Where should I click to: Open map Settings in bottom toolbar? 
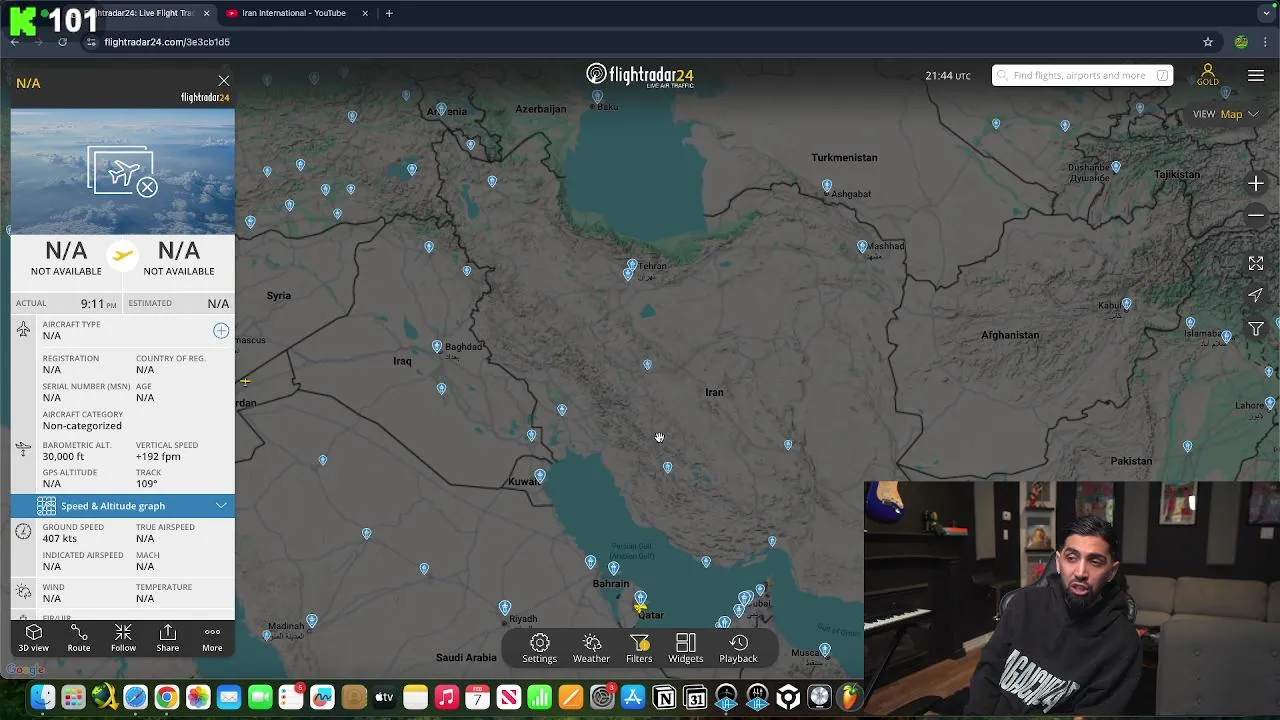(540, 648)
